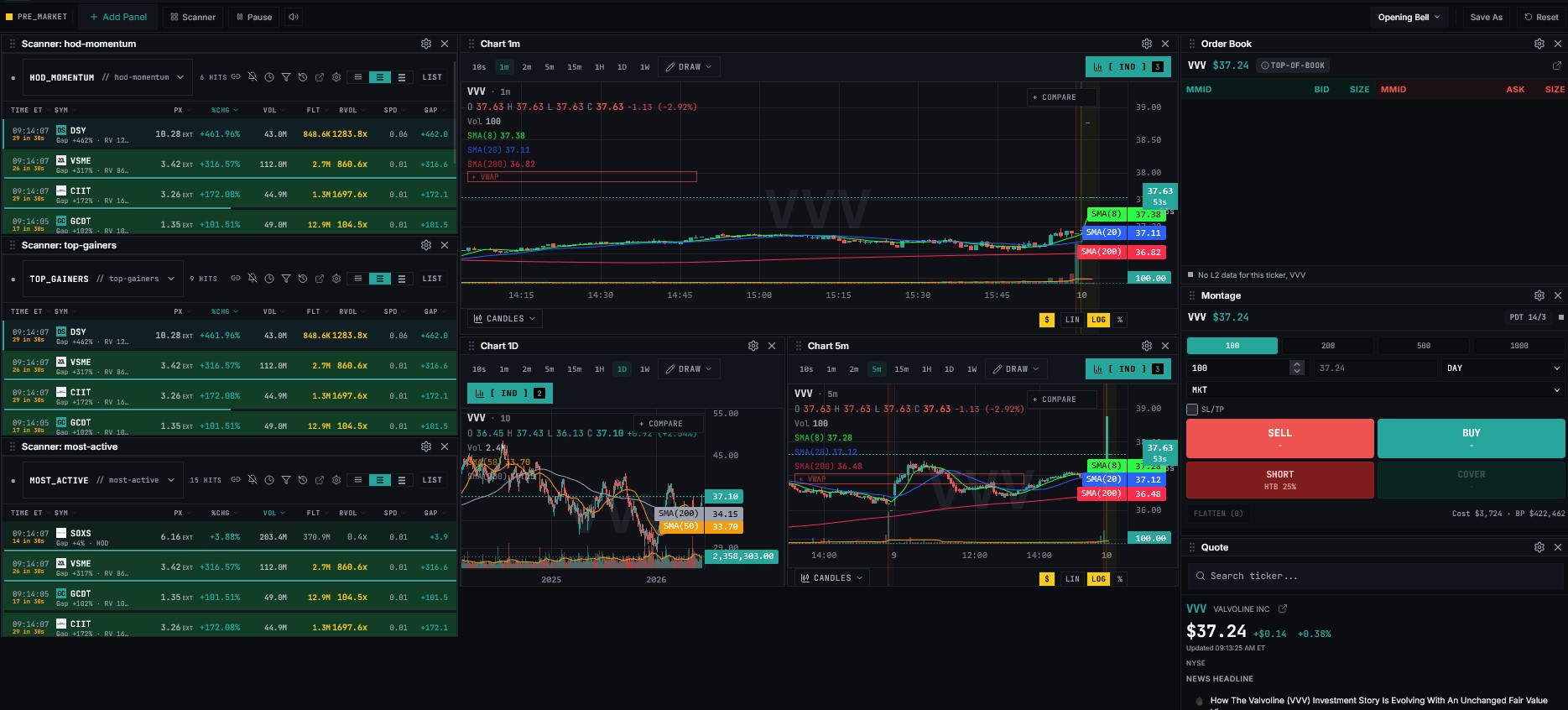The image size is (1568, 710).
Task: Enable the SL/TP checkbox in Montage
Action: [x=1192, y=410]
